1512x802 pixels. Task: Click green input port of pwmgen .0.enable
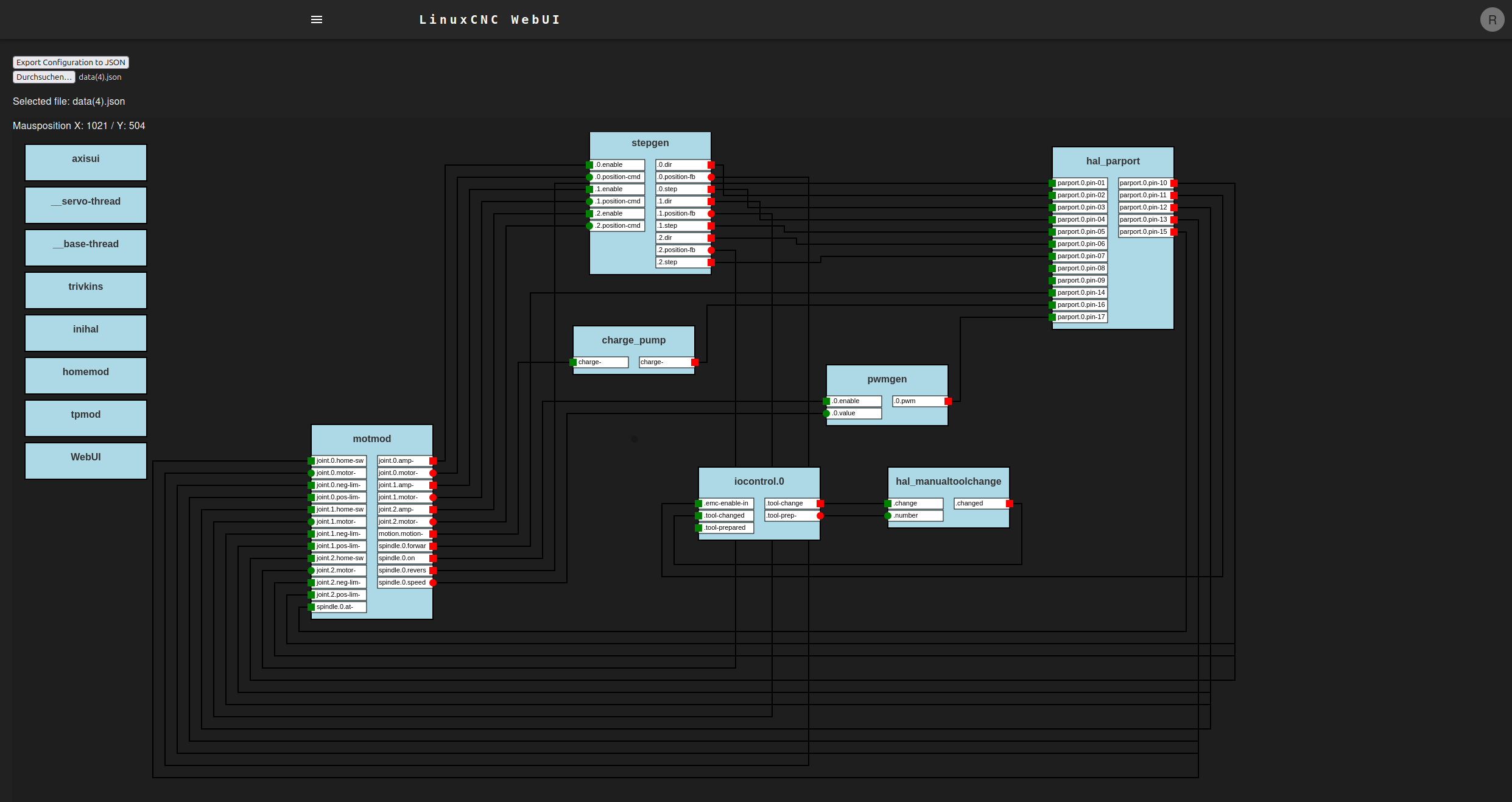pyautogui.click(x=826, y=401)
